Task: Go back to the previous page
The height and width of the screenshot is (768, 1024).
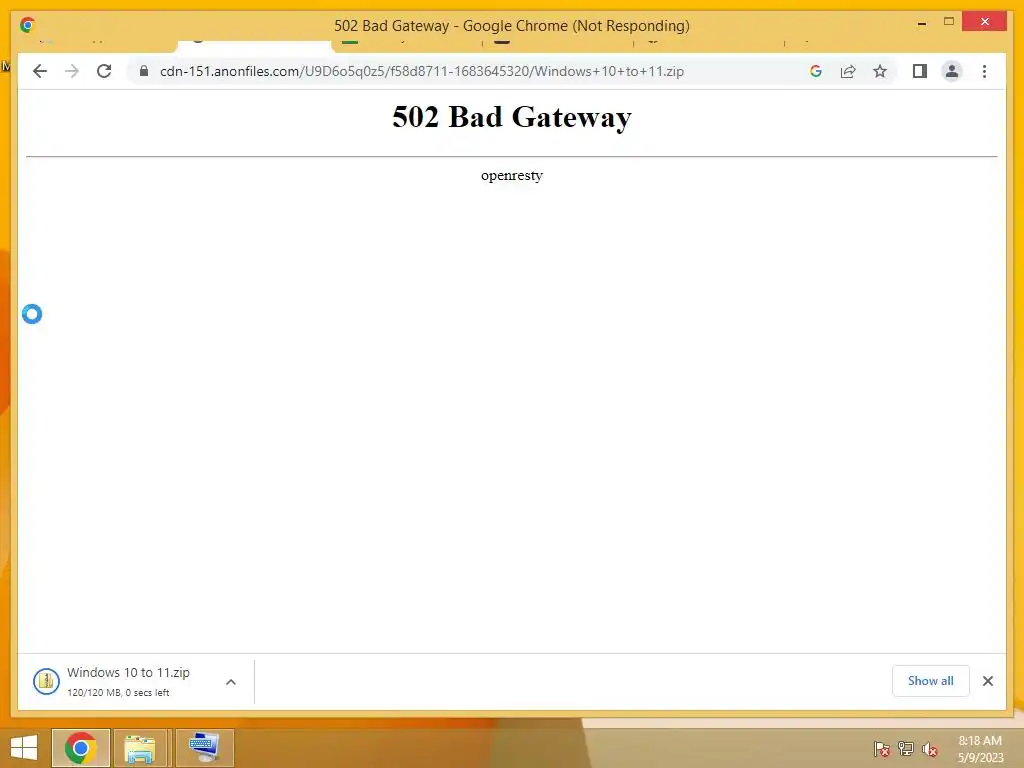Action: (x=40, y=71)
